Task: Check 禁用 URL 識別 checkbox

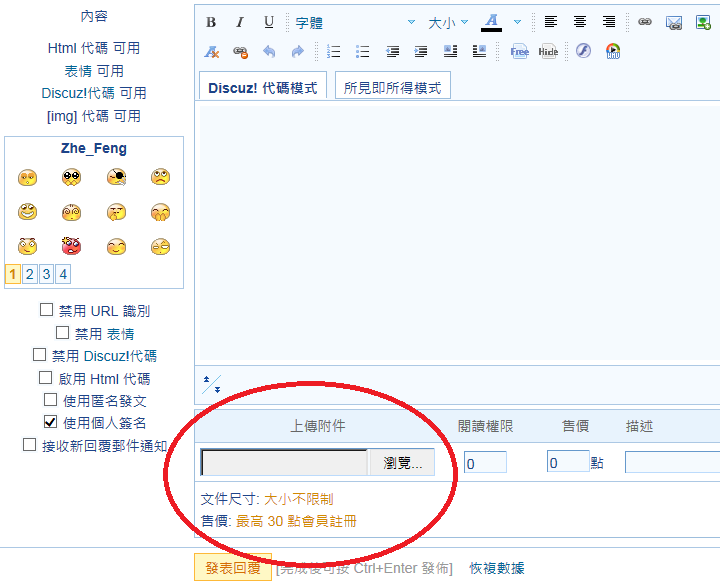Action: [46, 309]
